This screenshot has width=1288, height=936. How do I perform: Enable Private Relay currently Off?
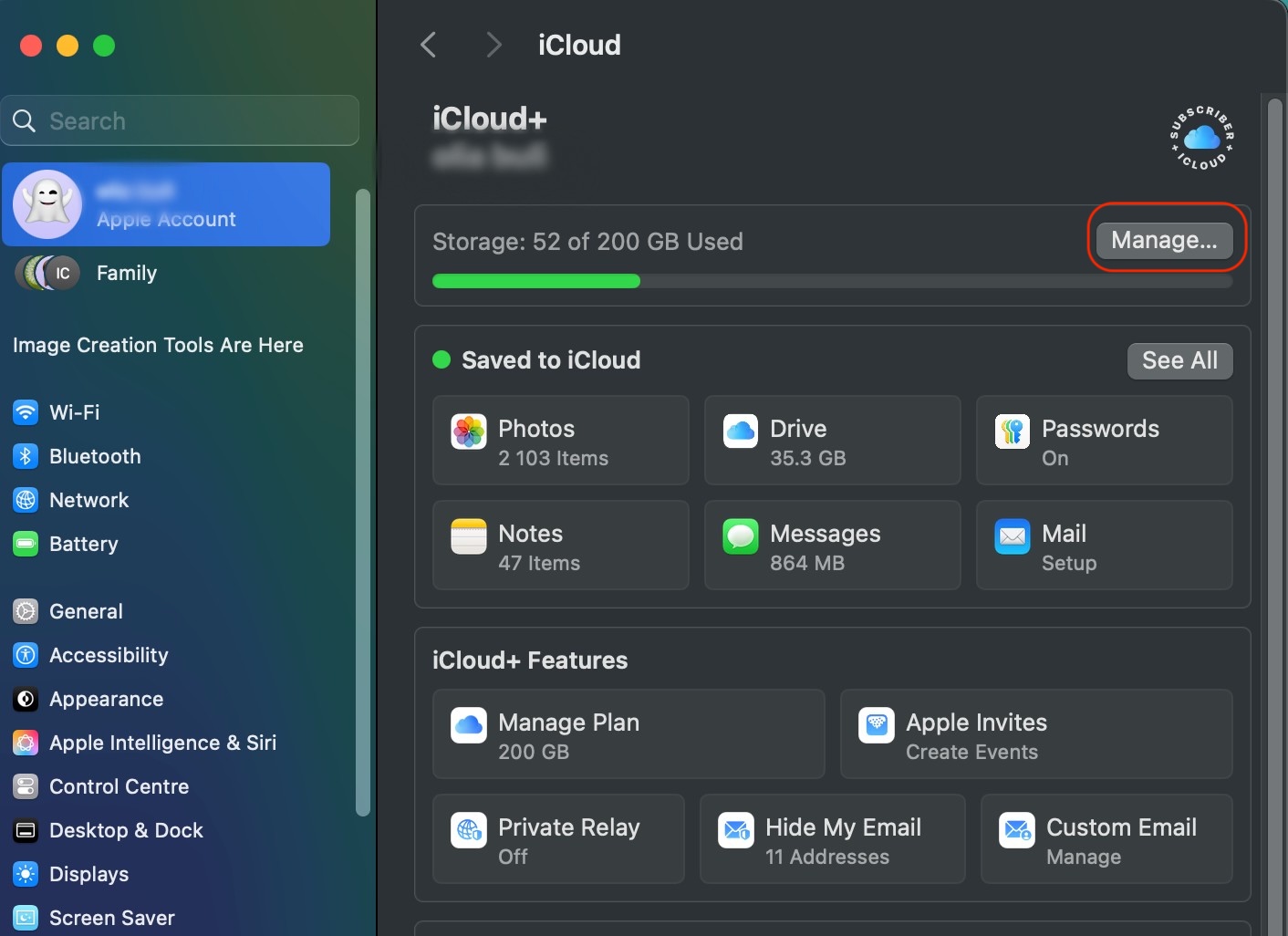point(558,839)
